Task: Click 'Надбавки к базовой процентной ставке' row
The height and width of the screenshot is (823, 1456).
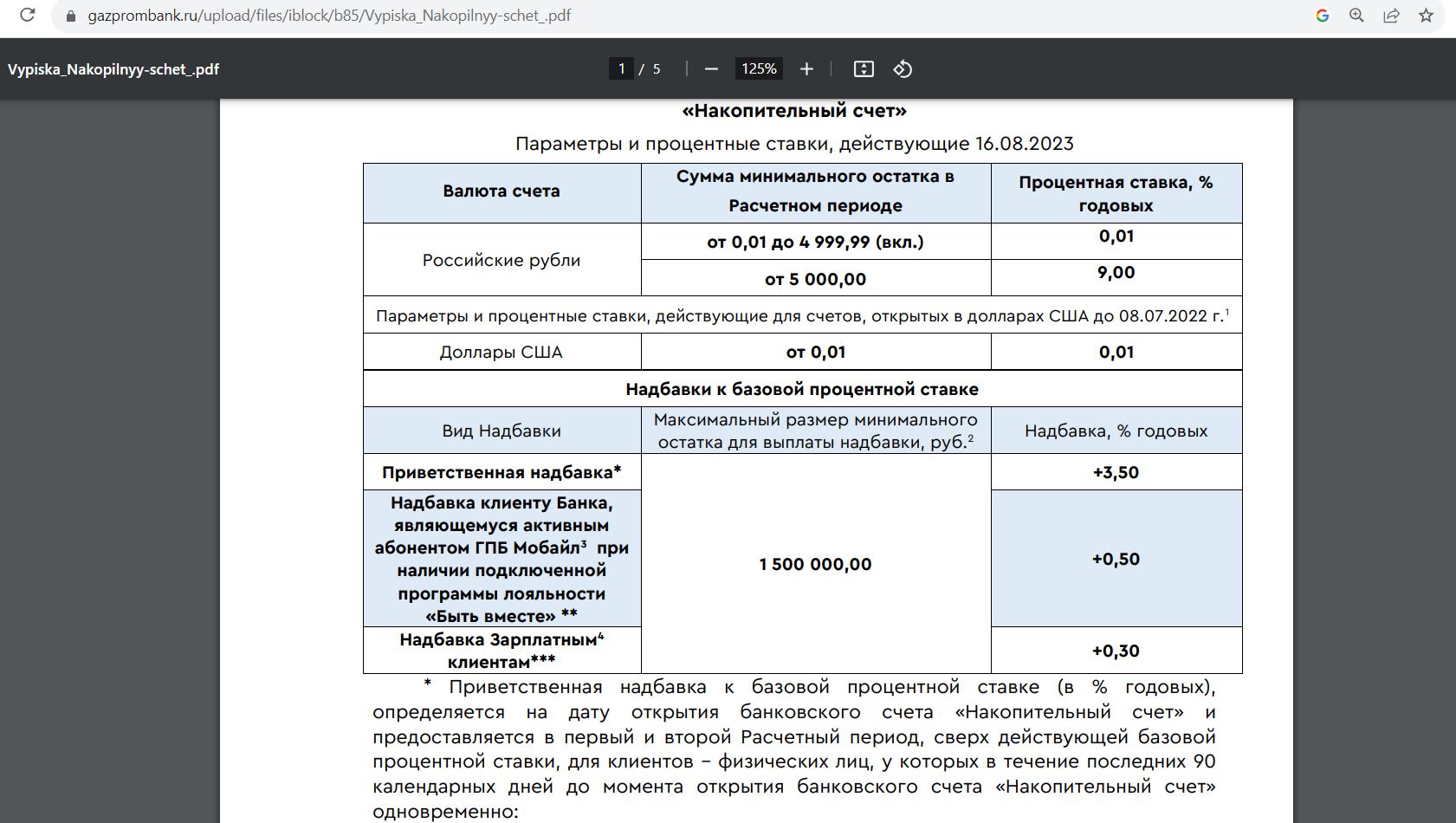Action: (802, 389)
